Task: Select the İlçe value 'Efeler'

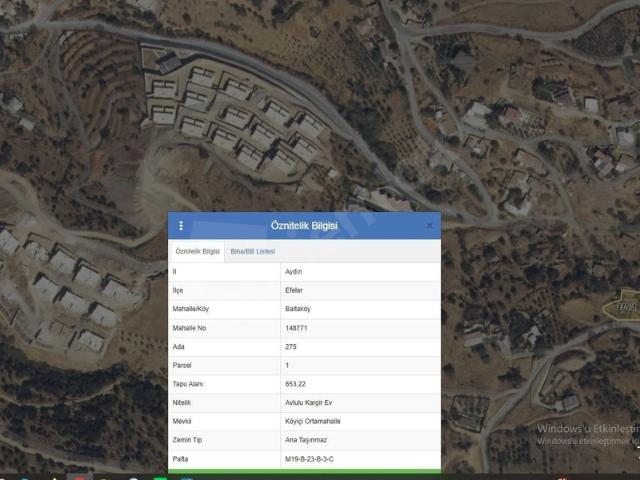Action: 294,290
